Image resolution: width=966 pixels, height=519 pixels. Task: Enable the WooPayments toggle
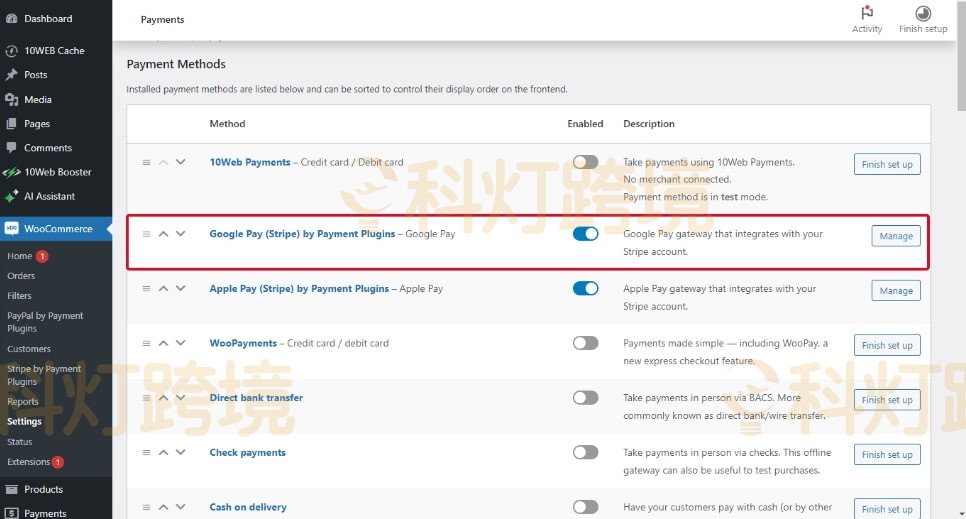tap(585, 343)
